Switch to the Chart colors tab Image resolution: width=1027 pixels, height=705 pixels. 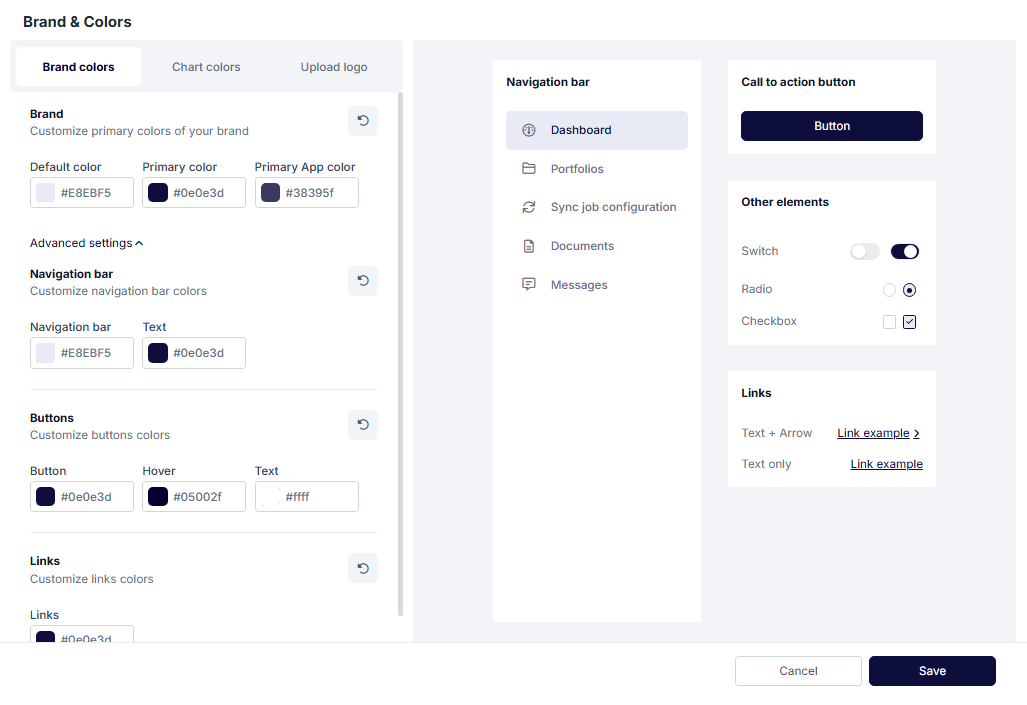[x=206, y=67]
